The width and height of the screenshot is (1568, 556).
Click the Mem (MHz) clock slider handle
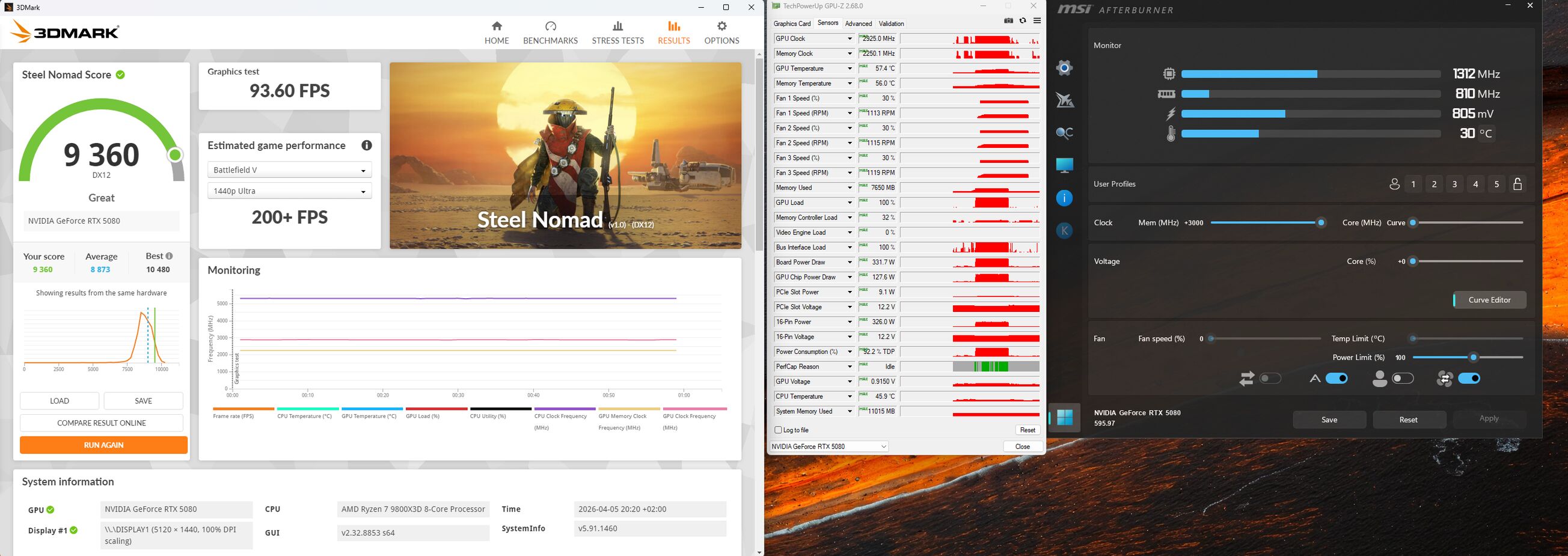pos(1321,222)
